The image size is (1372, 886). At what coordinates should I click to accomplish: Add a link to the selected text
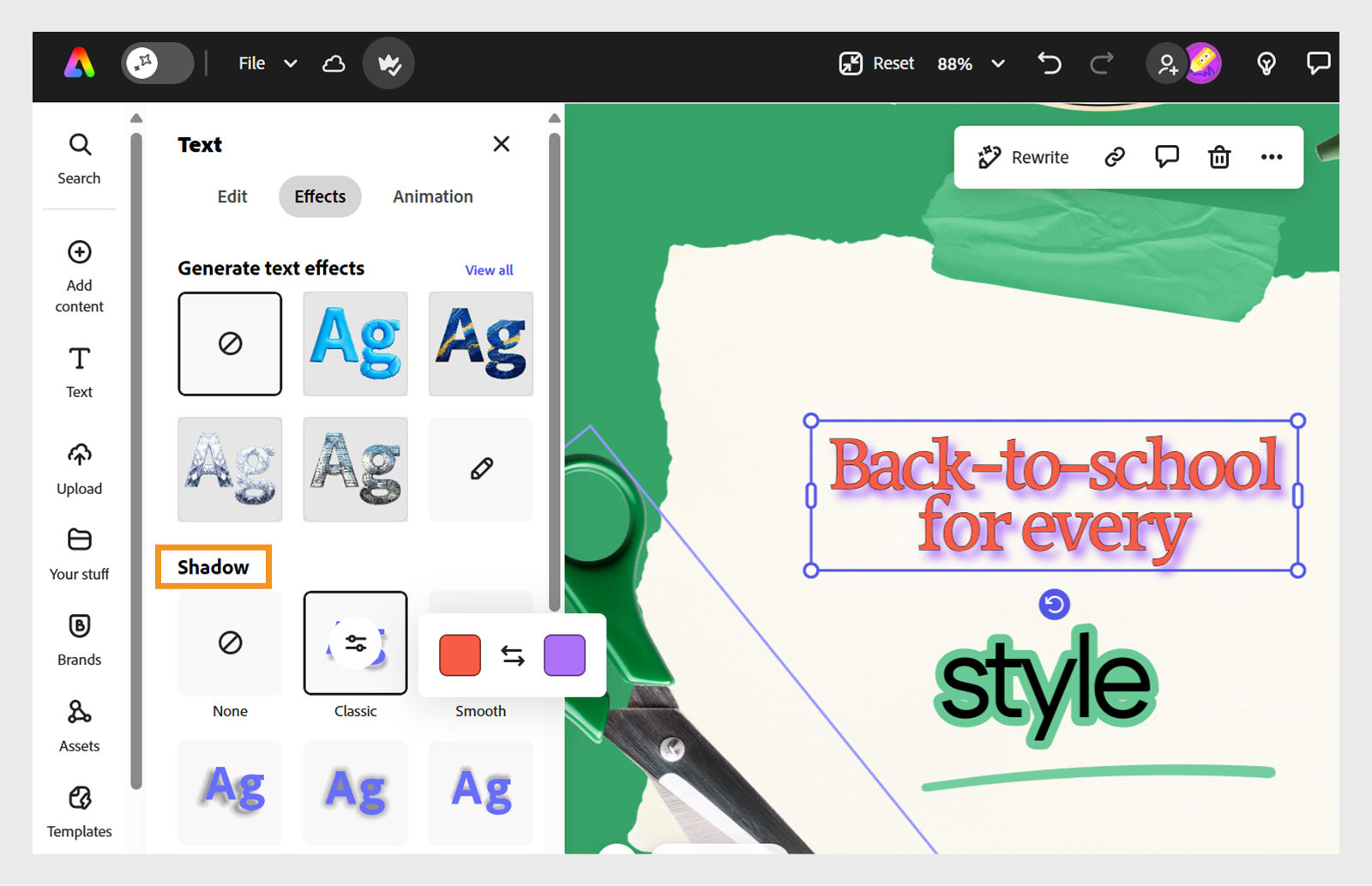(x=1114, y=157)
